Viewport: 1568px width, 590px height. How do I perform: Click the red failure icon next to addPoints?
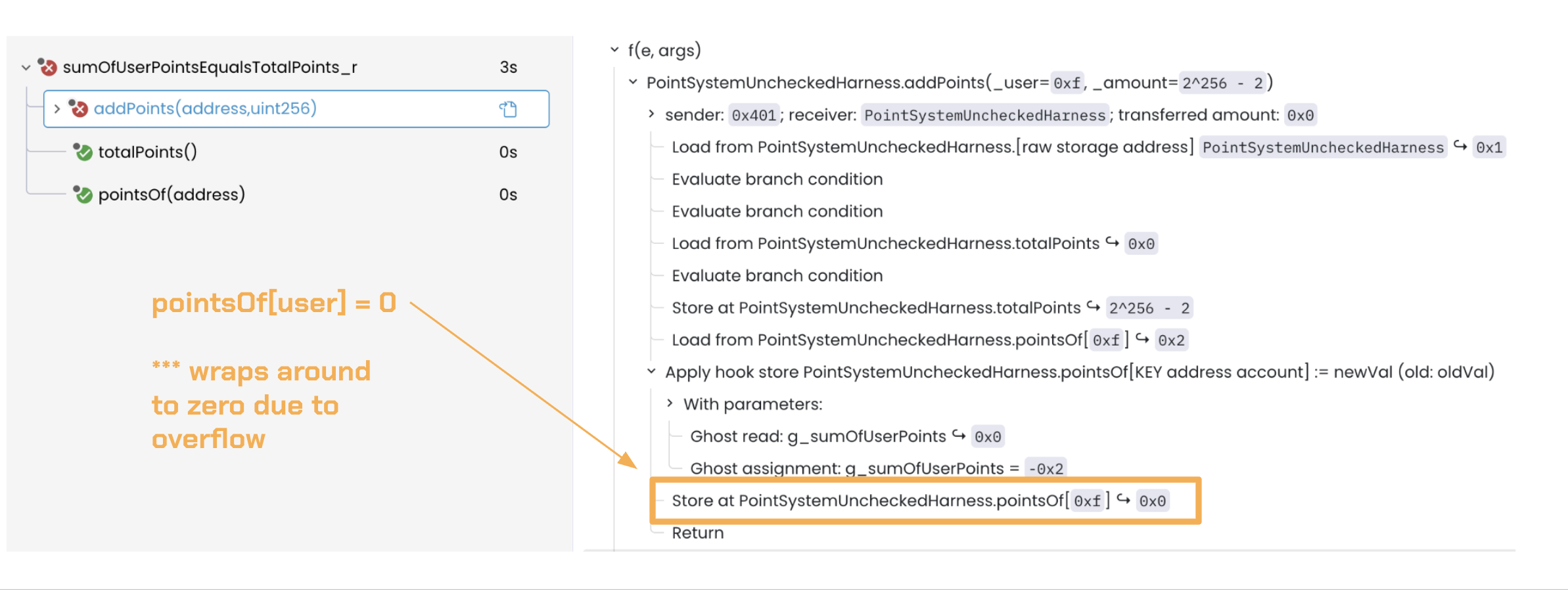click(x=79, y=108)
